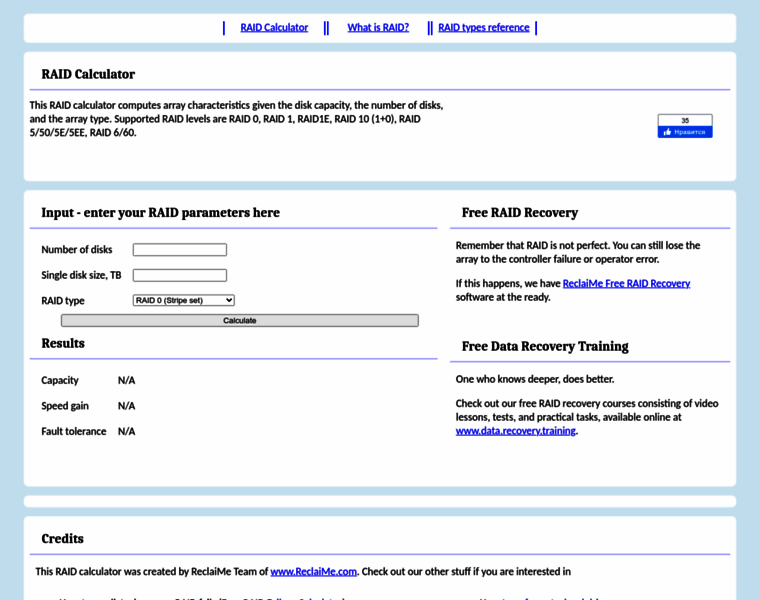This screenshot has height=600, width=760.
Task: Click the Facebook Like button
Action: click(685, 132)
